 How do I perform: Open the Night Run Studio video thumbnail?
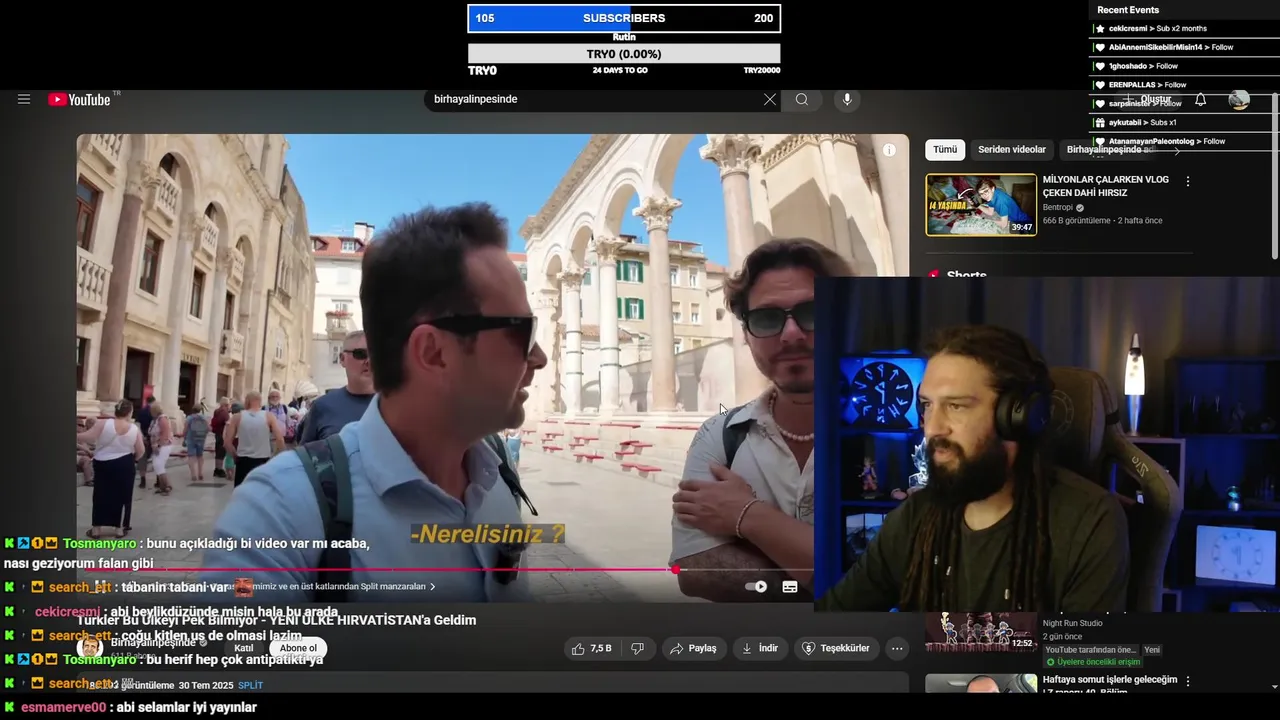tap(981, 632)
